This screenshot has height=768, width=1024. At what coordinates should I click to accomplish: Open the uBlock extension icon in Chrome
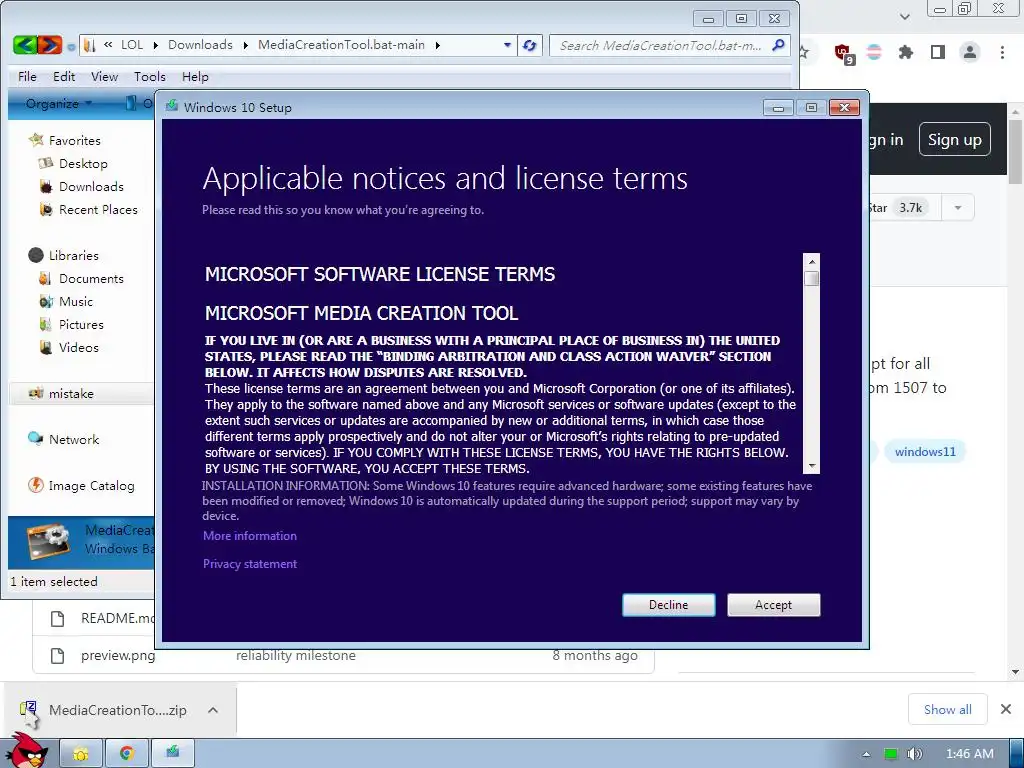843,53
